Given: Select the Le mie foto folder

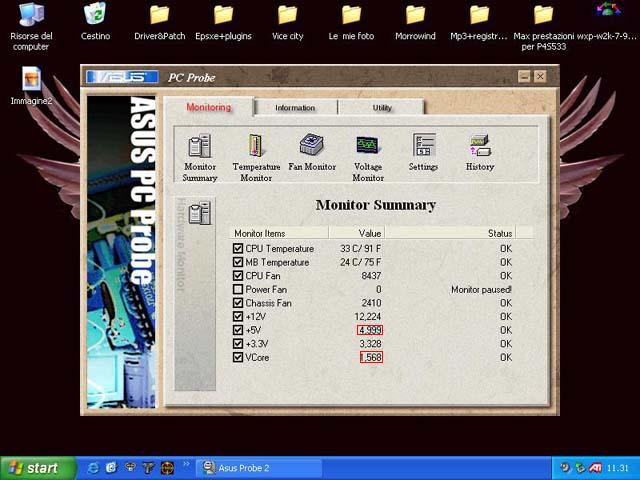Looking at the screenshot, I should click(351, 15).
